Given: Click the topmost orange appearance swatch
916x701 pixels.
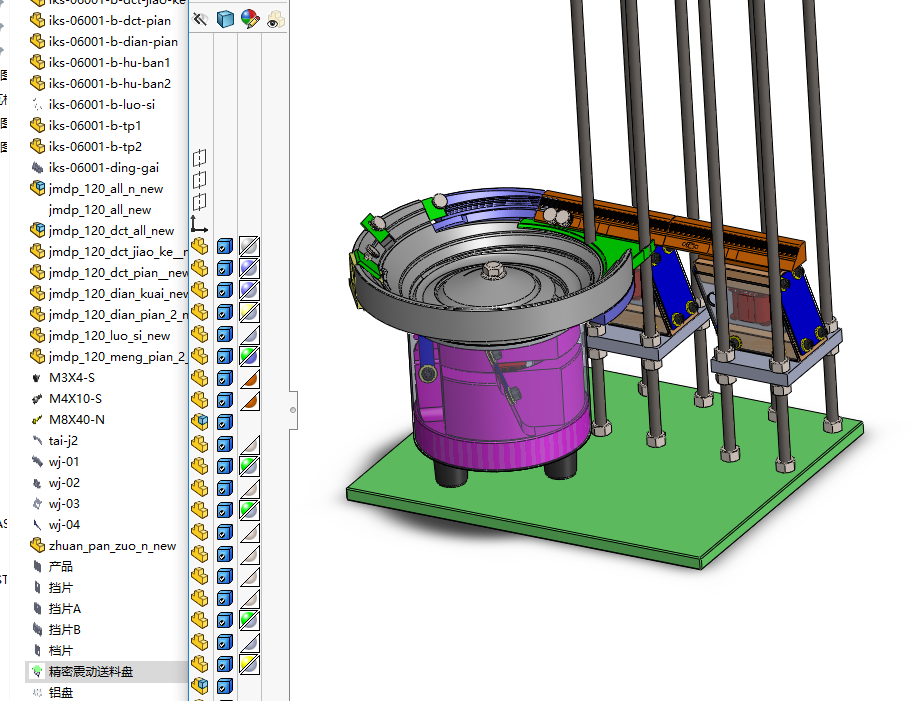Looking at the screenshot, I should pyautogui.click(x=249, y=378).
